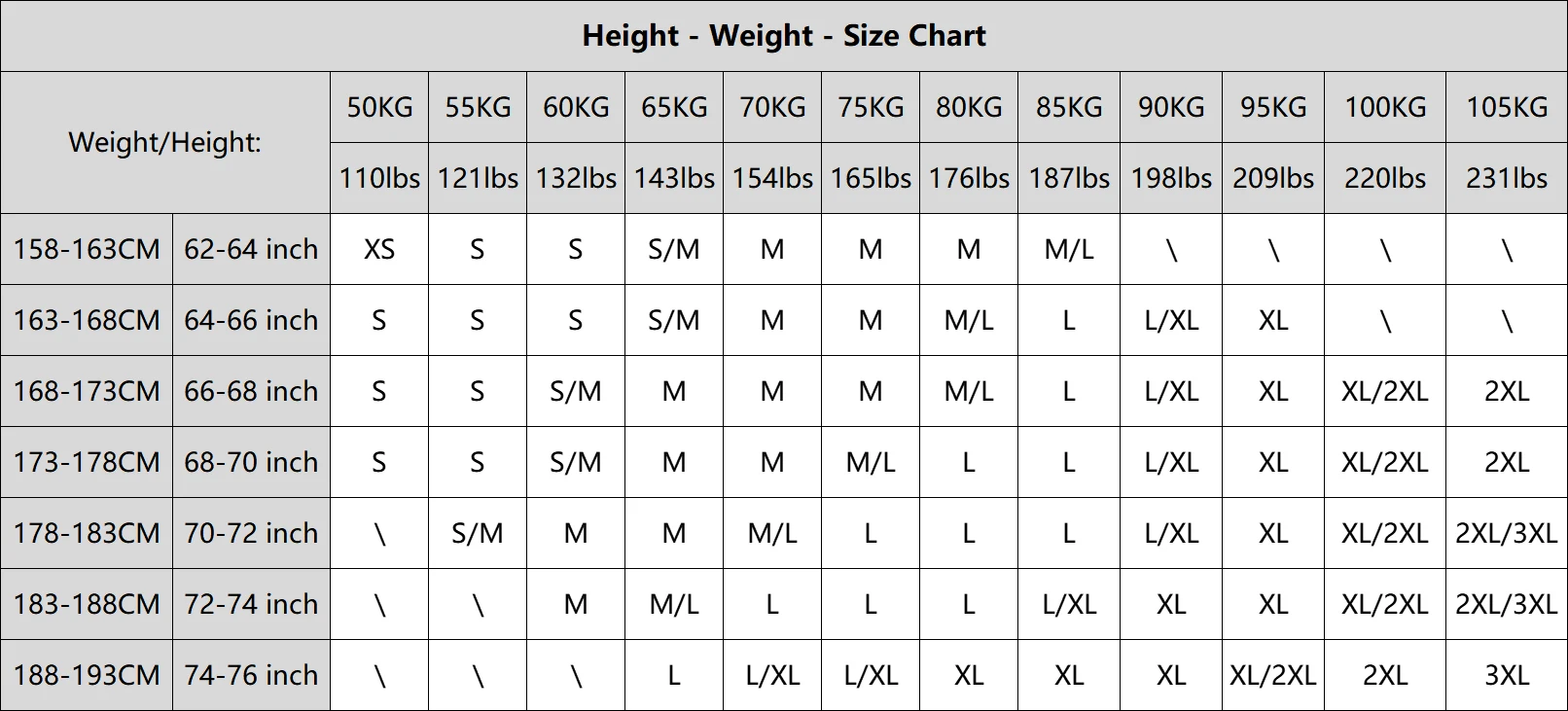
Task: Select the 158-163CM height row label
Action: pos(87,249)
